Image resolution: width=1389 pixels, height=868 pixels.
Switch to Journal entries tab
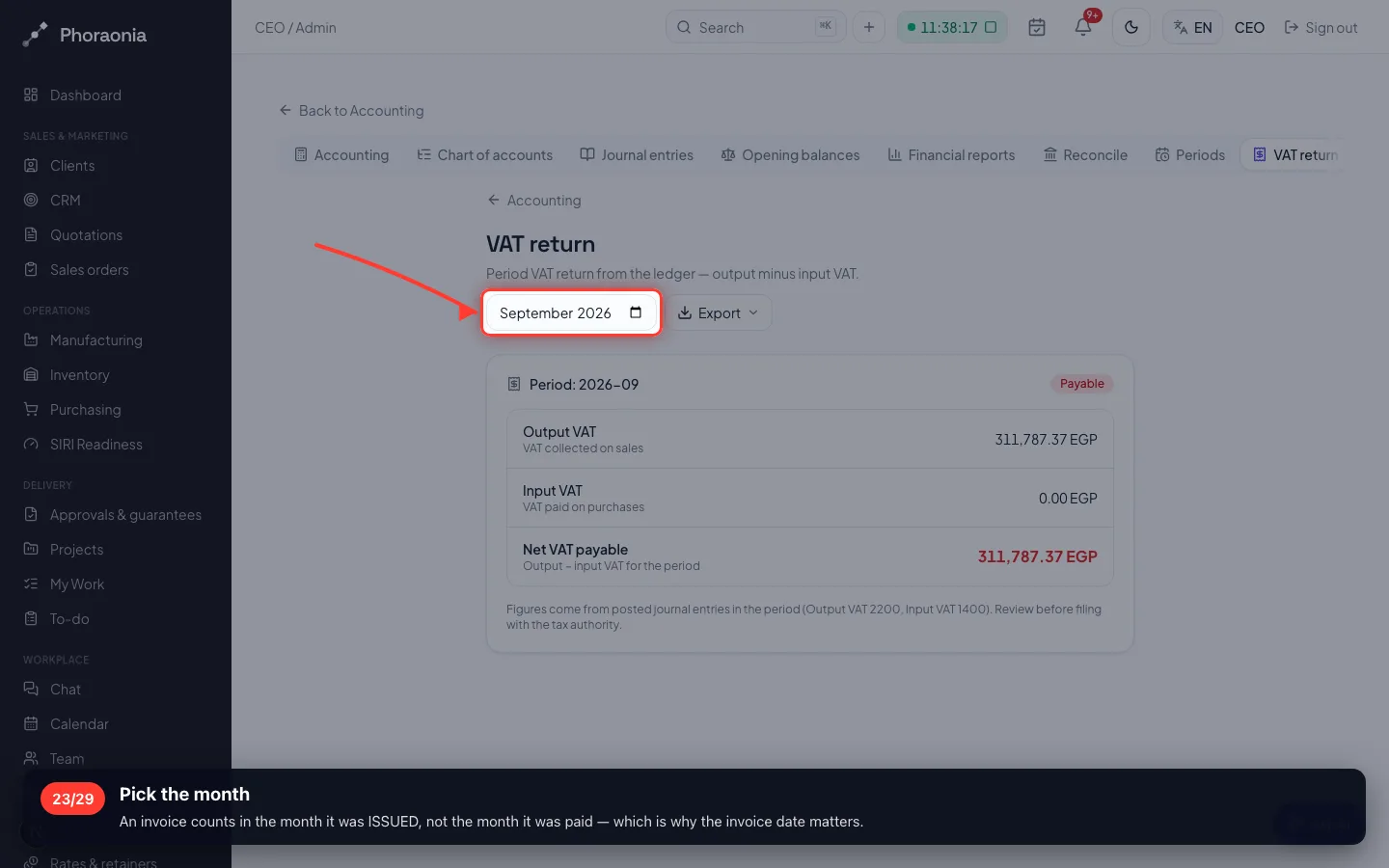tap(637, 155)
